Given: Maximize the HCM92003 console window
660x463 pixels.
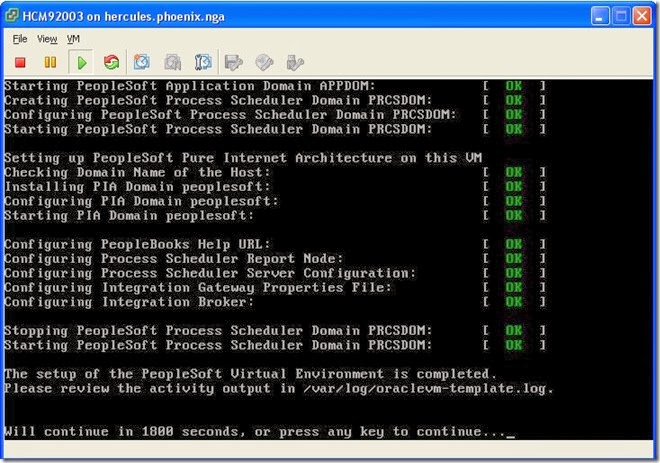Looking at the screenshot, I should tap(621, 16).
